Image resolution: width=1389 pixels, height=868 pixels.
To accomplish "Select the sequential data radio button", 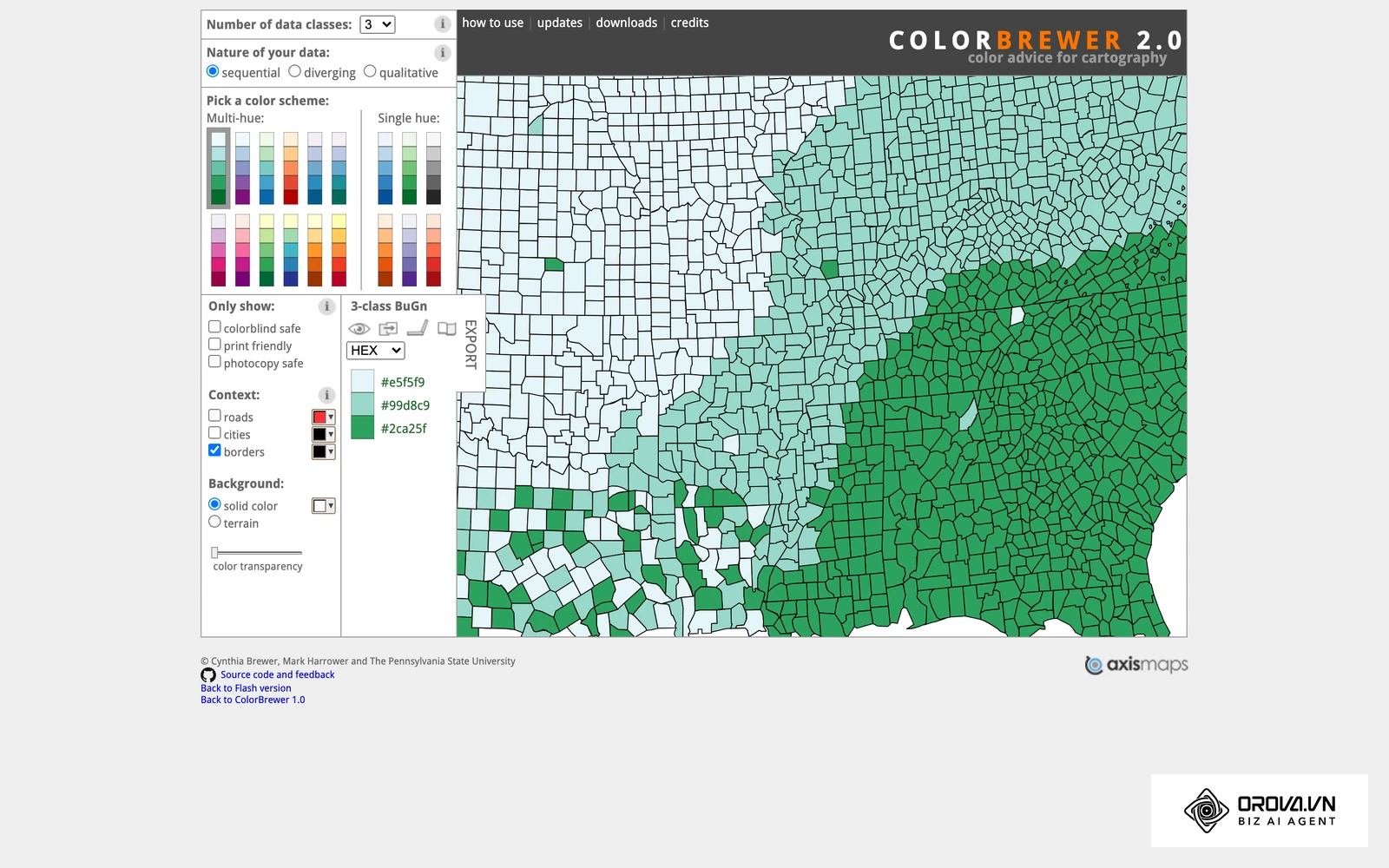I will 213,71.
